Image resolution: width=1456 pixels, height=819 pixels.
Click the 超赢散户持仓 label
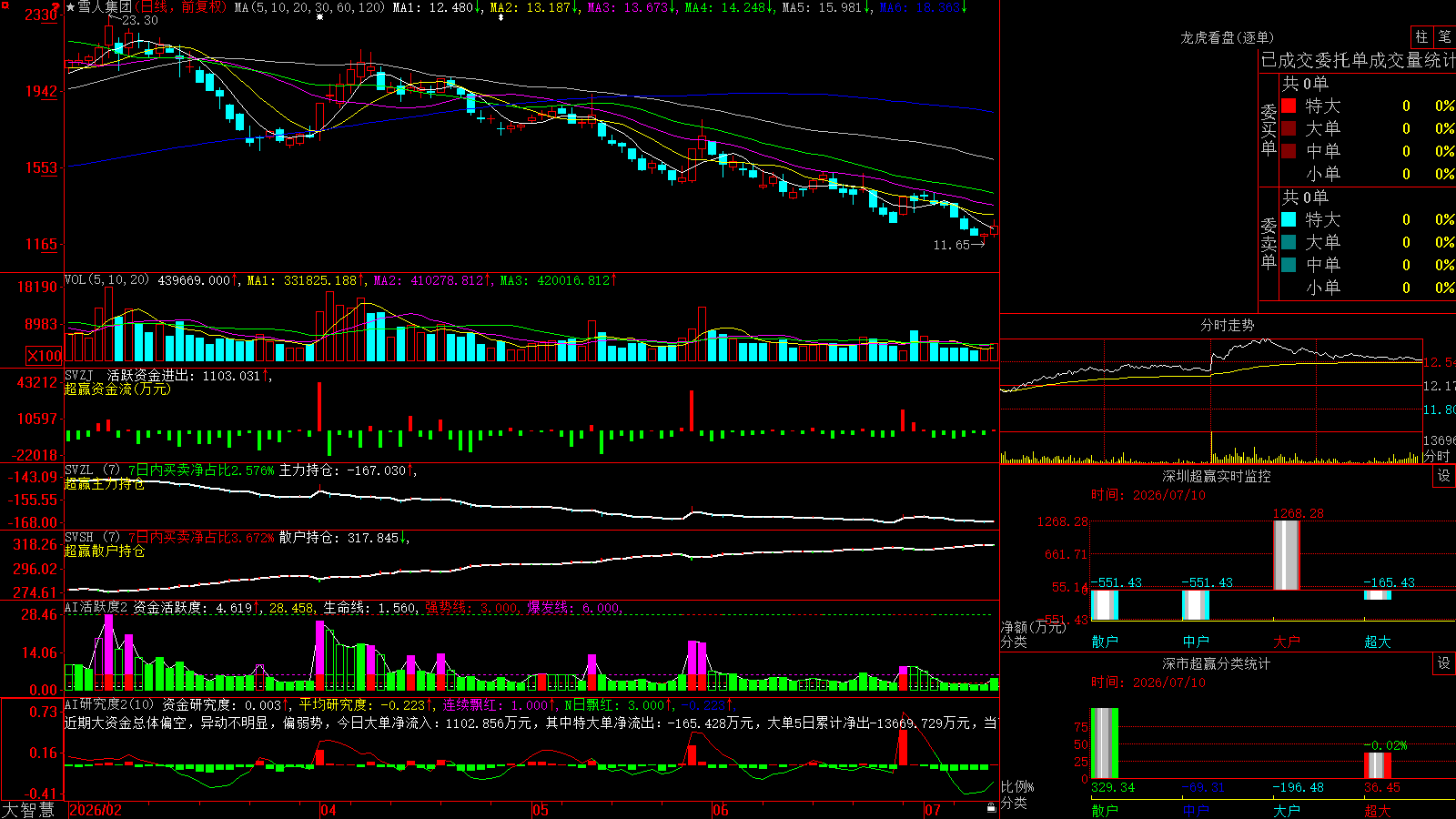[x=105, y=551]
